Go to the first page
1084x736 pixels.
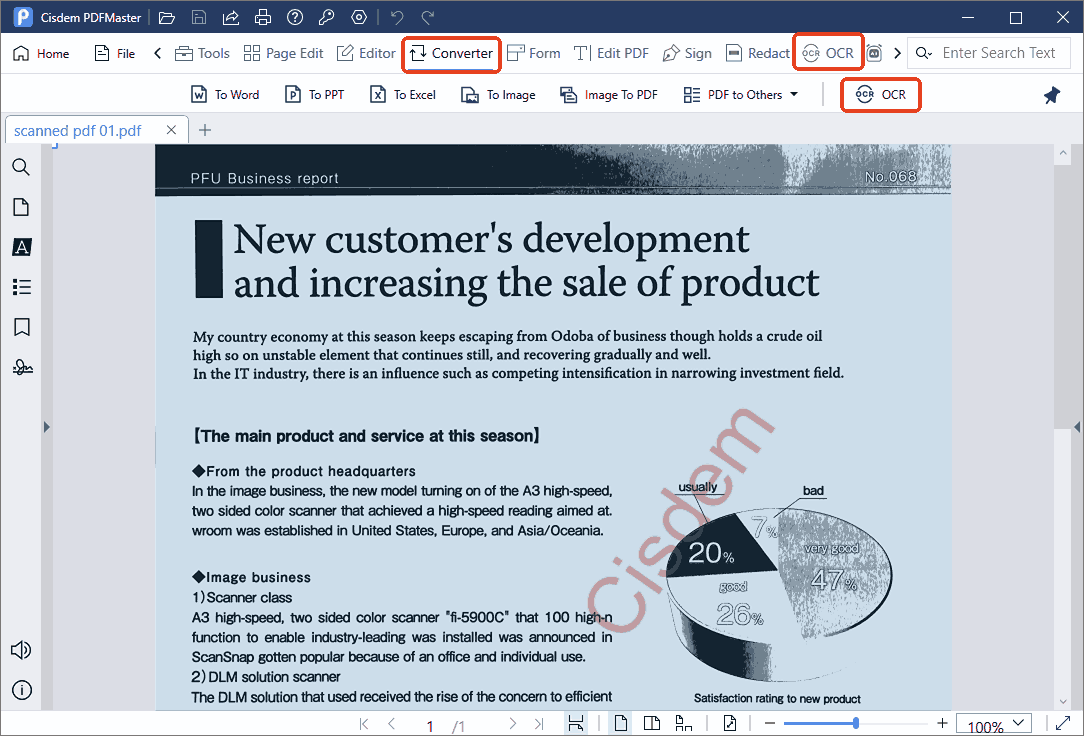(x=364, y=724)
